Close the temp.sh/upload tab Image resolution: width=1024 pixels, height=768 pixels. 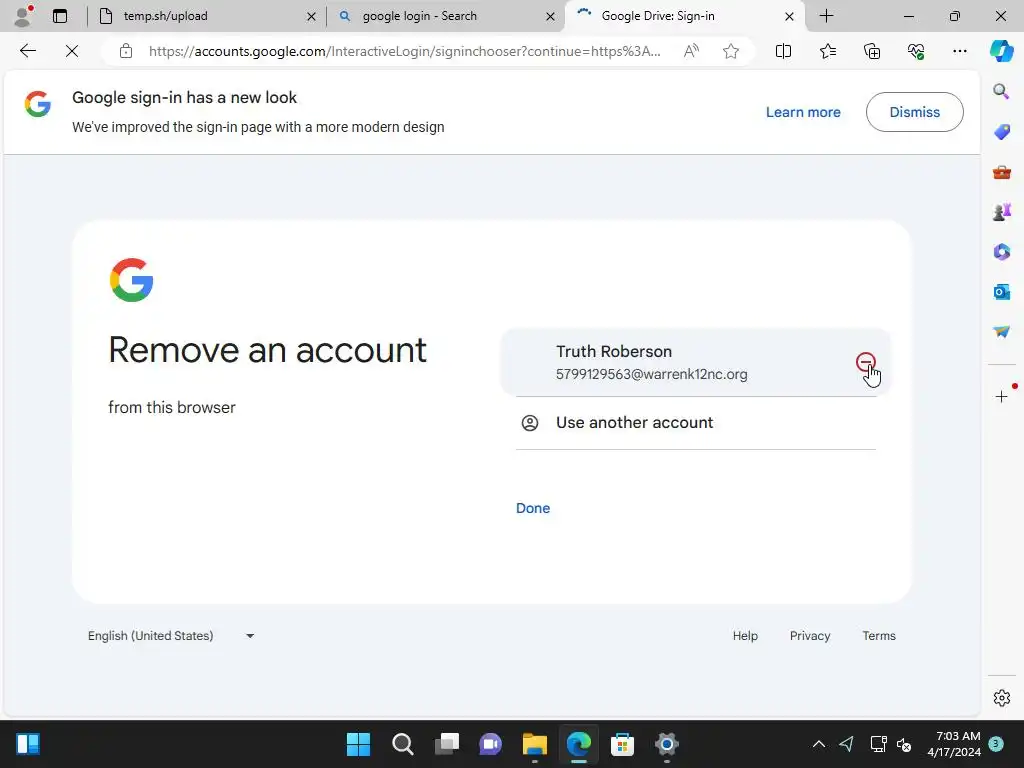[312, 16]
